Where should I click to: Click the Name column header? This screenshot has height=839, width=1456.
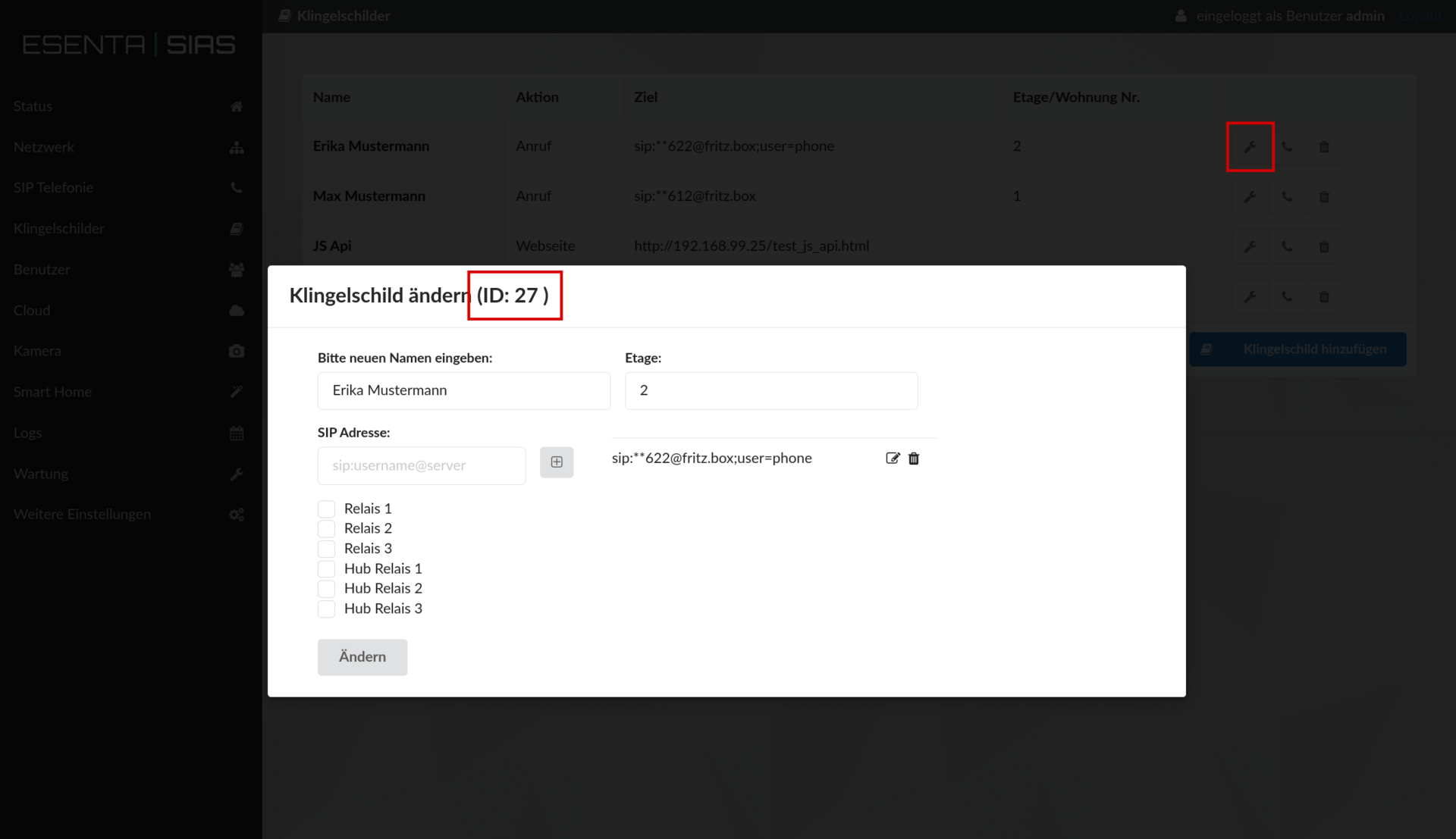point(331,97)
